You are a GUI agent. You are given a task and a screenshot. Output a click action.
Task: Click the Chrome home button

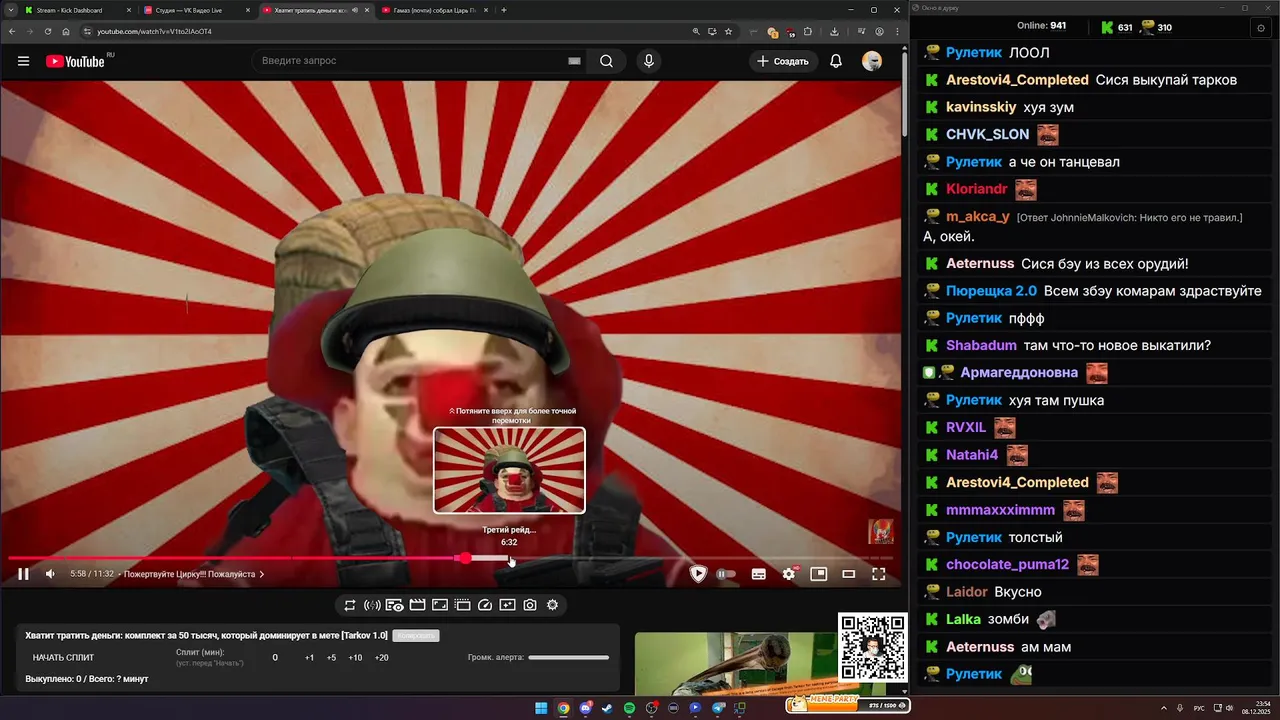pos(66,31)
